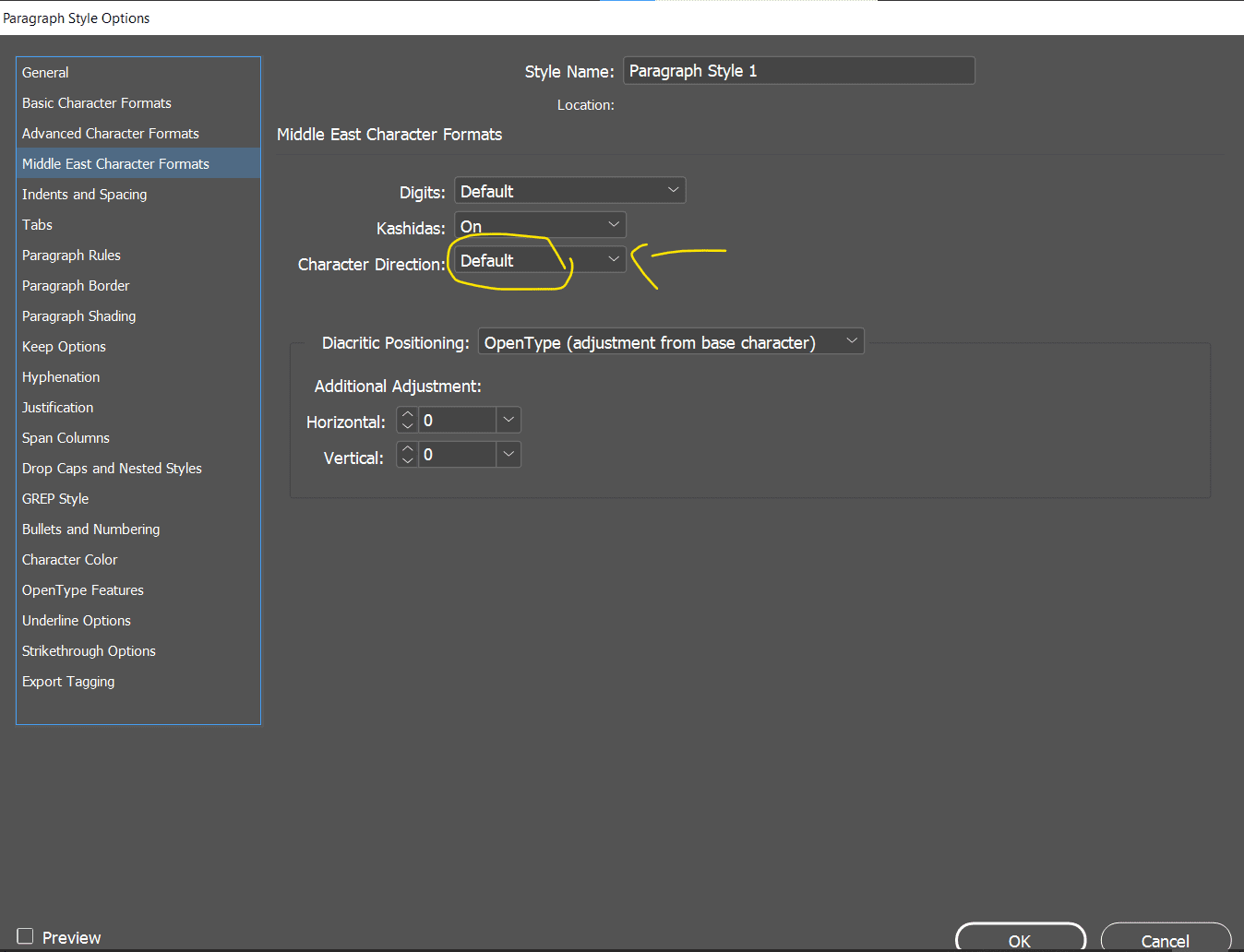Cancel the Paragraph Style Options dialog

tap(1166, 939)
